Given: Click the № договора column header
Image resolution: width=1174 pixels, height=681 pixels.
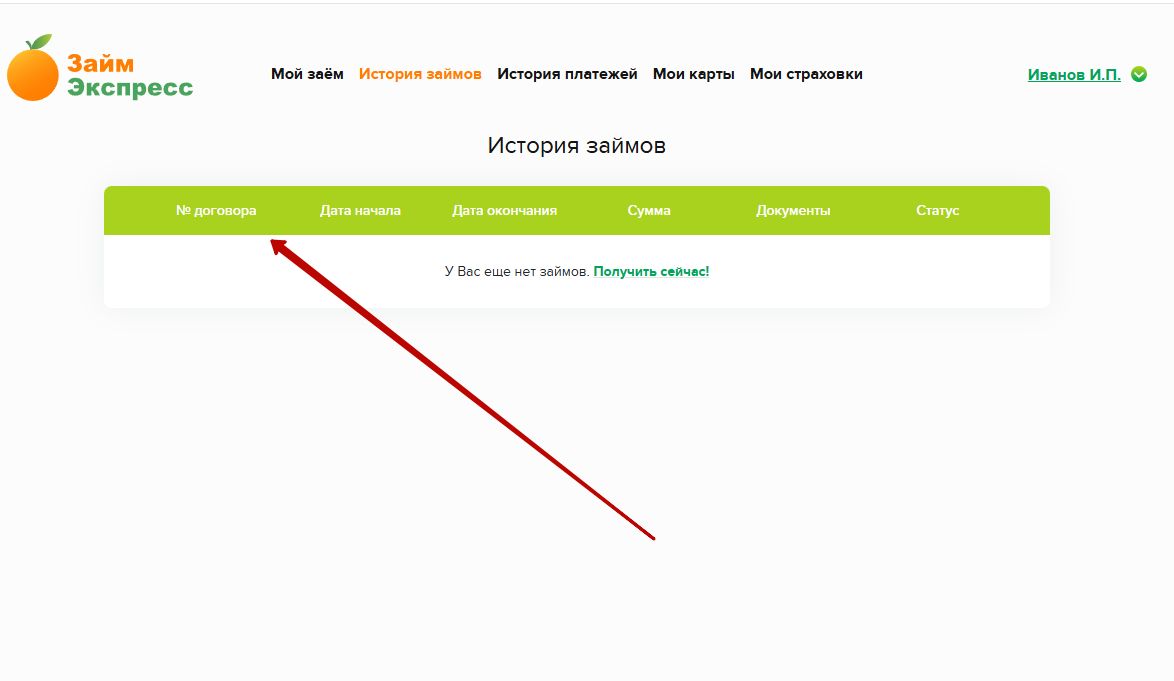Looking at the screenshot, I should (x=216, y=210).
